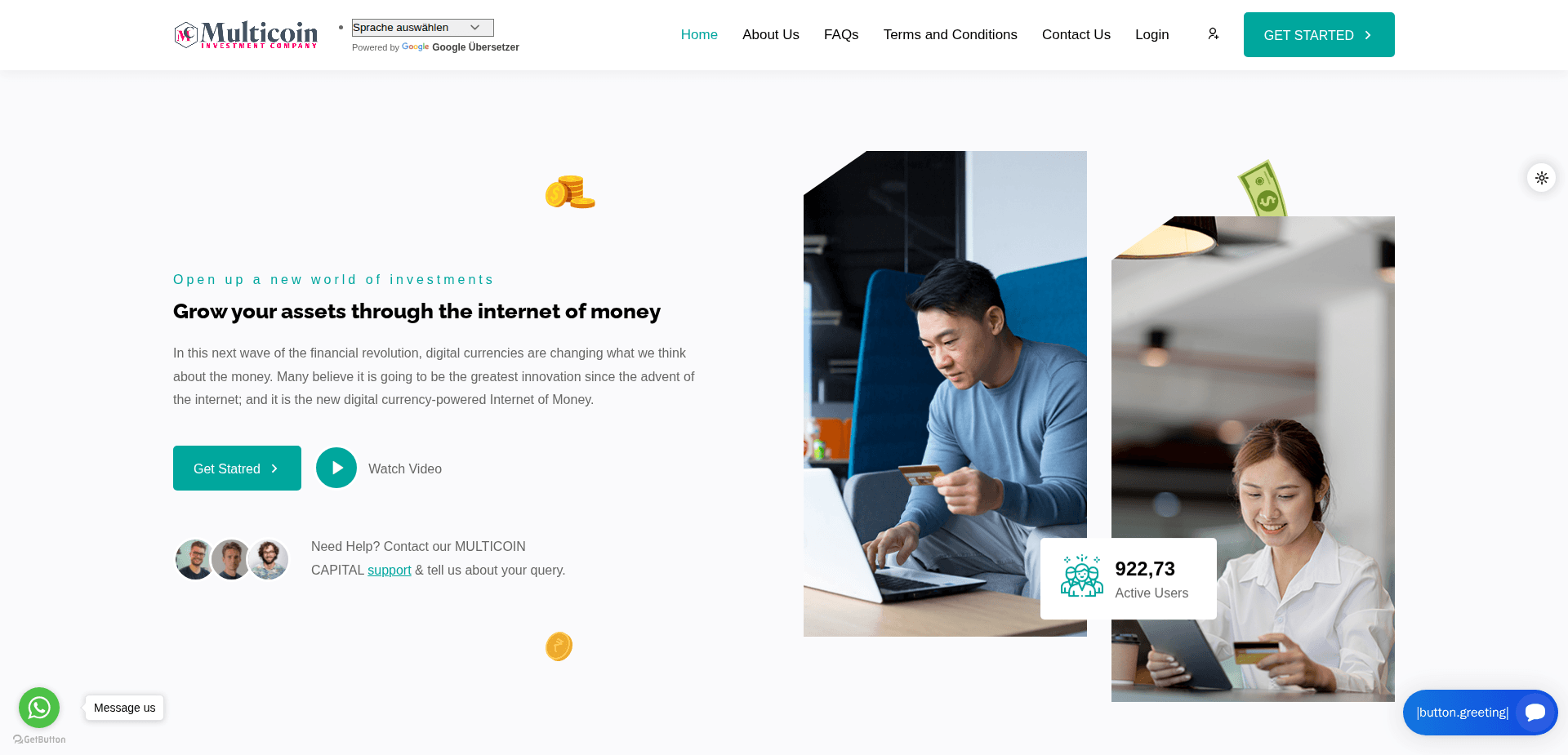1568x755 pixels.
Task: Open the About Us page
Action: [x=771, y=34]
